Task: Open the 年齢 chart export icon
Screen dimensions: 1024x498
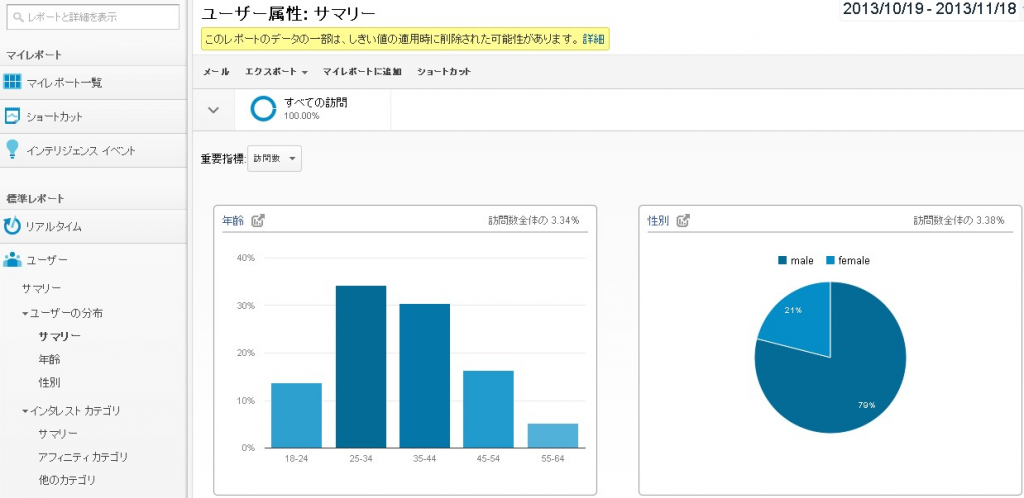Action: click(x=258, y=221)
